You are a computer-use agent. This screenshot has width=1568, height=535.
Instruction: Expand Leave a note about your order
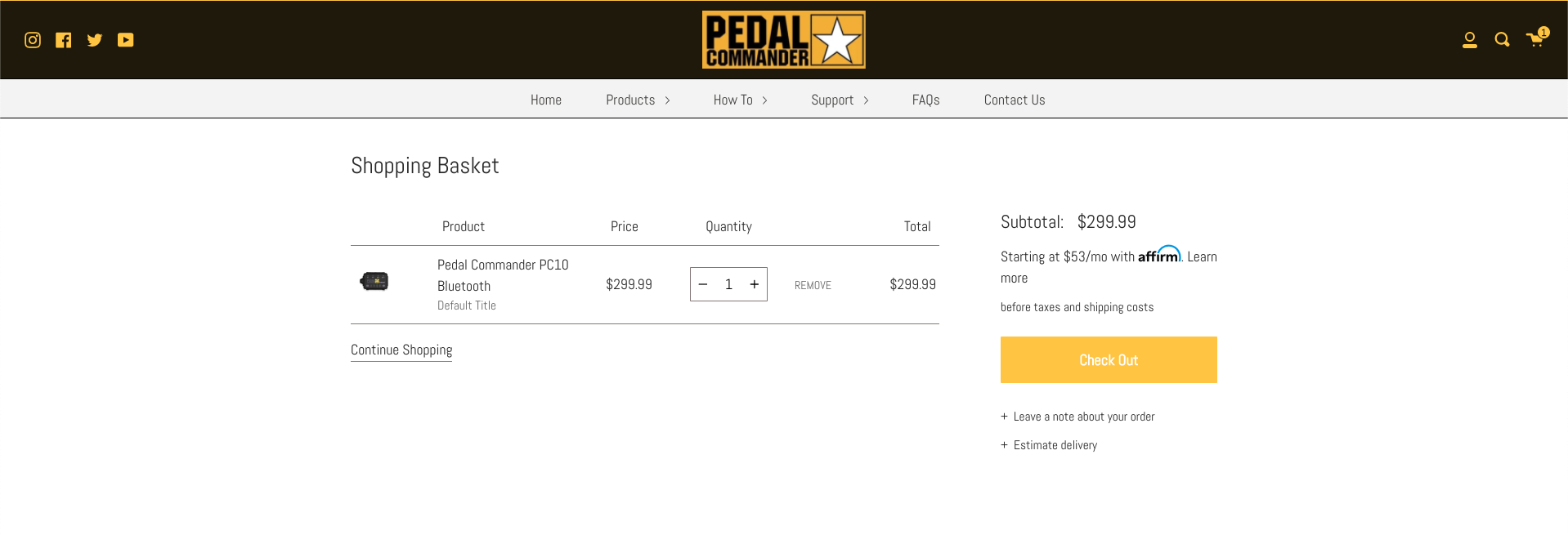(x=1077, y=417)
